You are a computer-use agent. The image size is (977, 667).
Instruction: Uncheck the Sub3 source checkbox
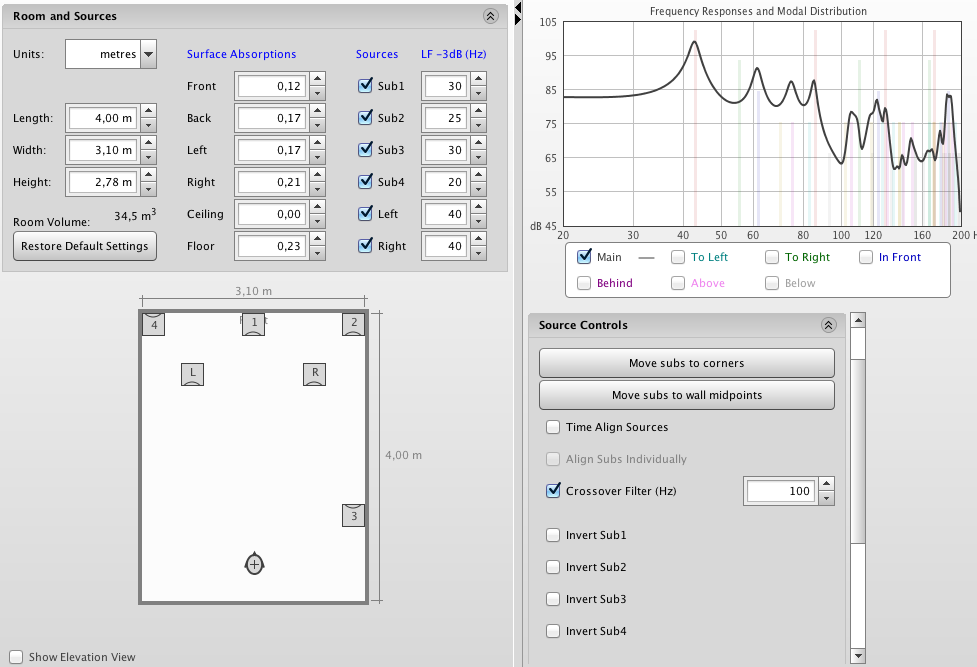pos(366,150)
